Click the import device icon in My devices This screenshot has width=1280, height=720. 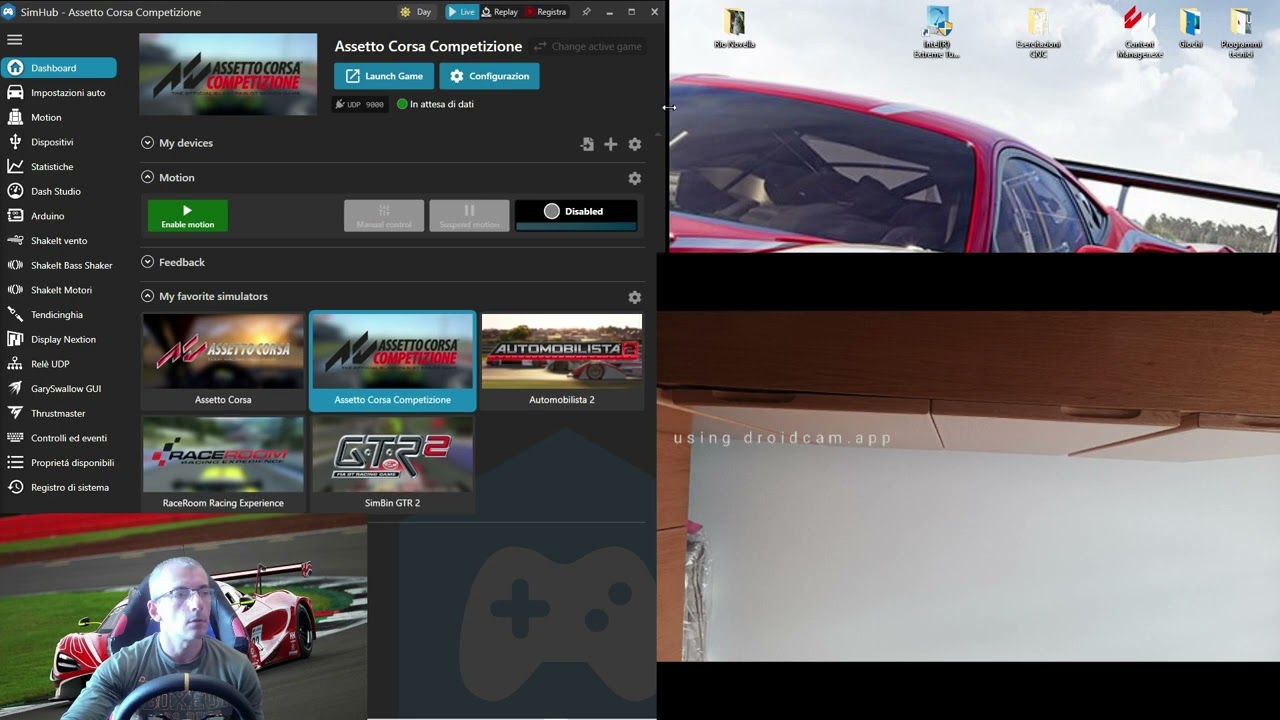click(x=587, y=144)
